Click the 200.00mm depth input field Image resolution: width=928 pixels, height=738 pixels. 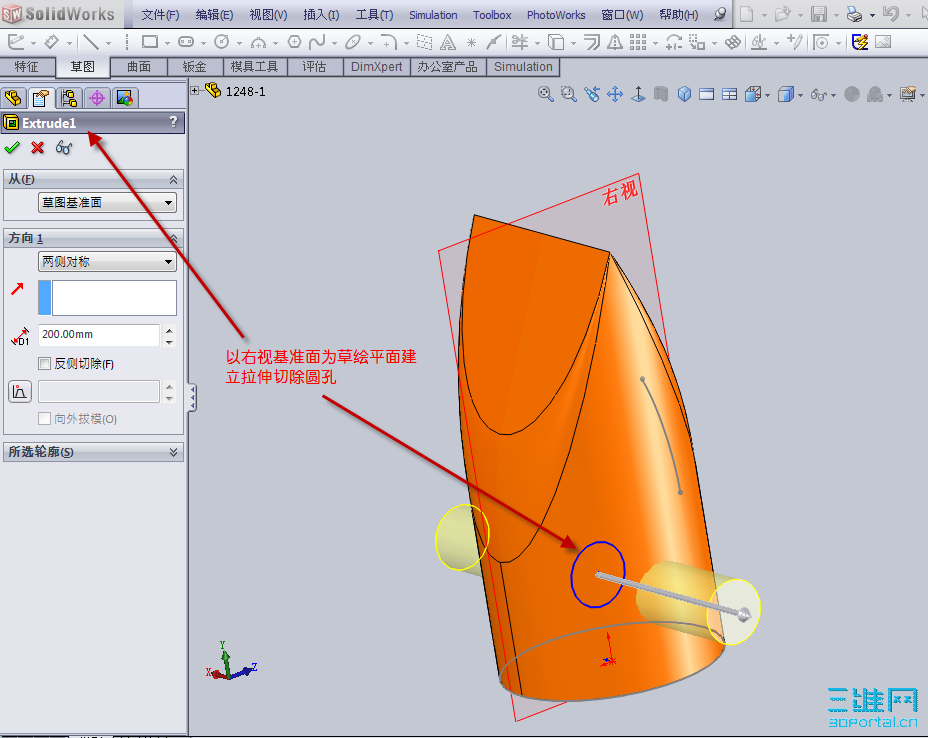[x=99, y=334]
